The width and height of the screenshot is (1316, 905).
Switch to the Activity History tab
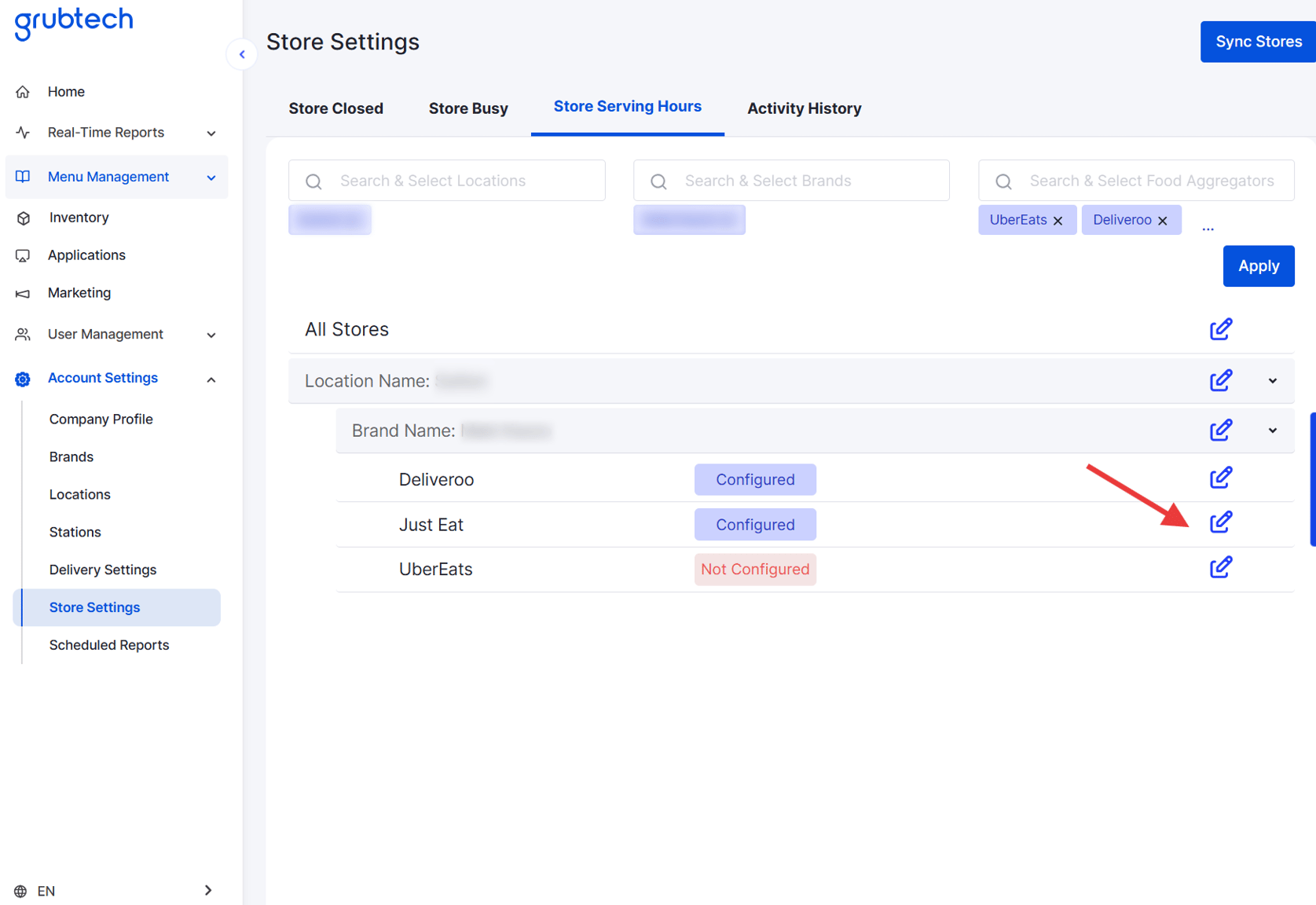point(804,108)
